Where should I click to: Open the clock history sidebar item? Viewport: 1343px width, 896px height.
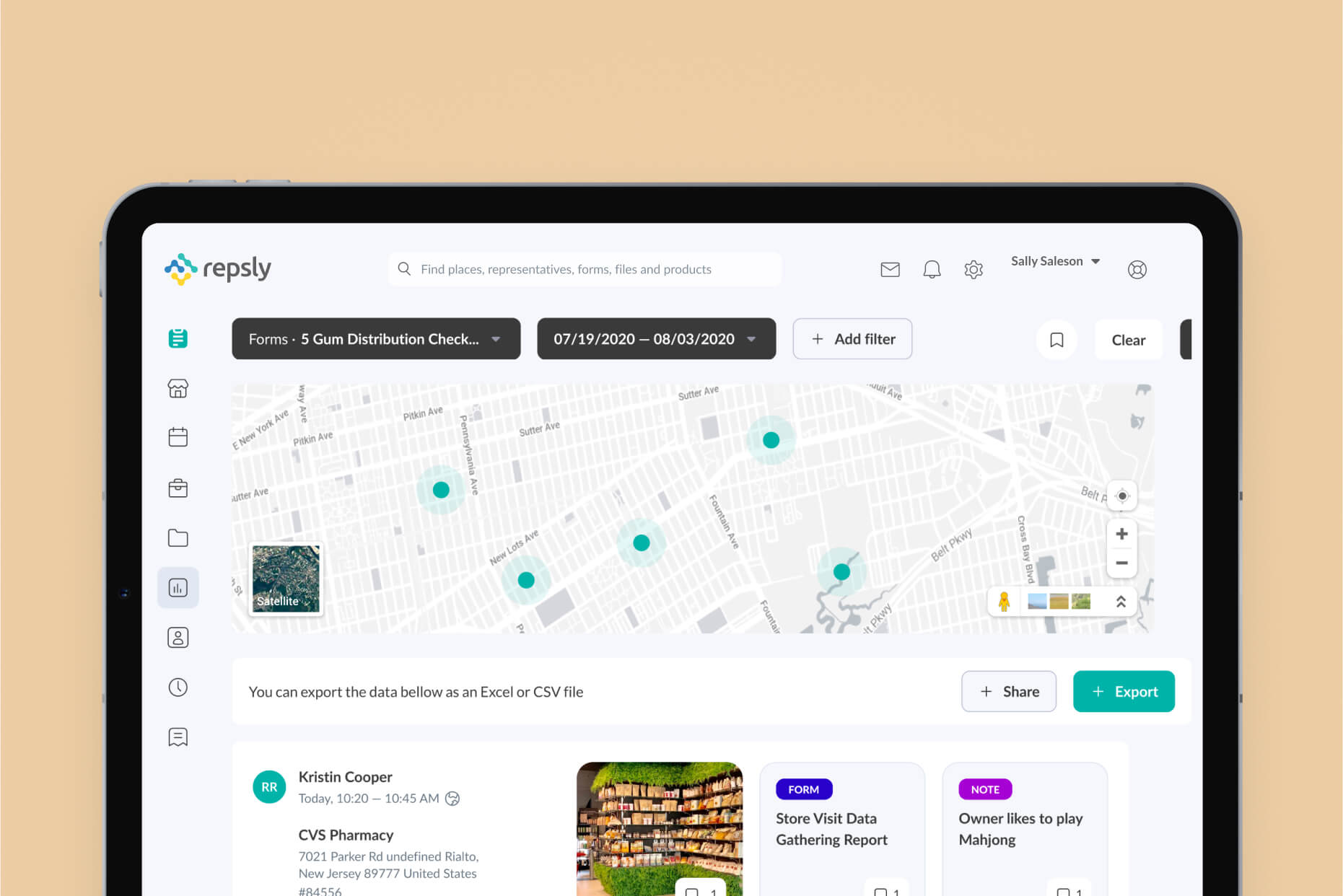pyautogui.click(x=178, y=687)
